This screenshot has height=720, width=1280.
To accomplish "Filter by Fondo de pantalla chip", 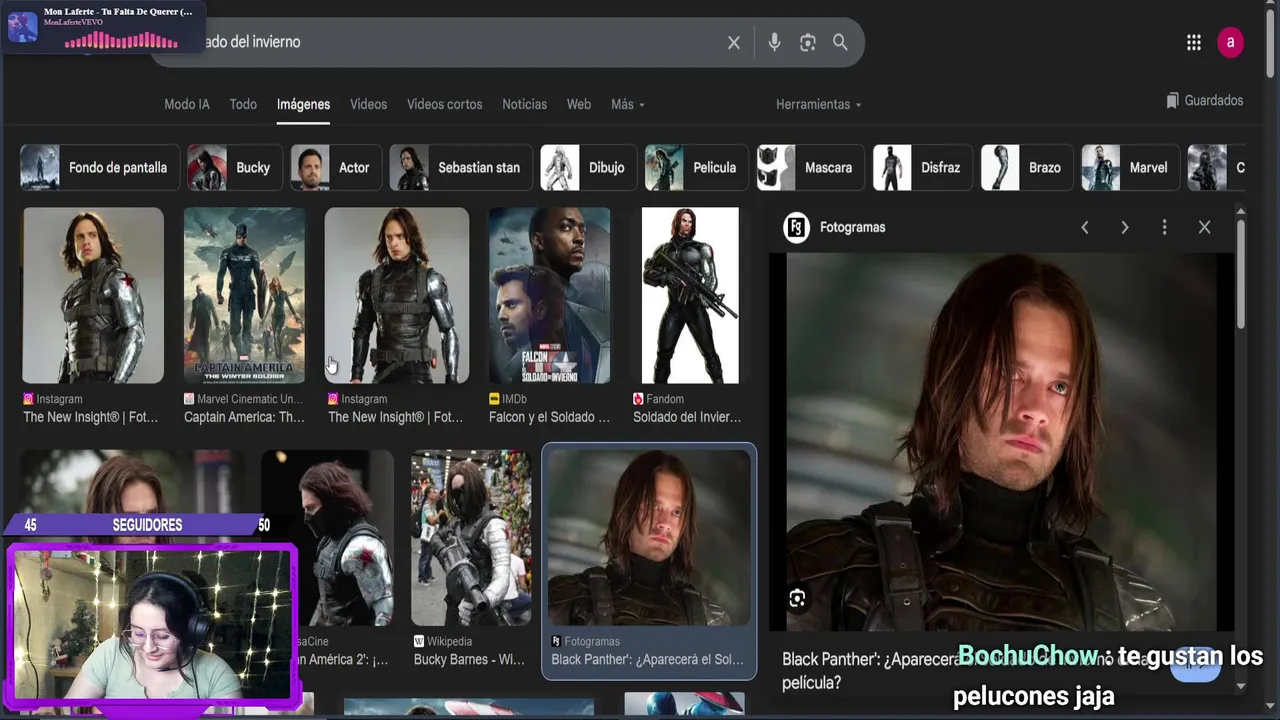I will 99,167.
